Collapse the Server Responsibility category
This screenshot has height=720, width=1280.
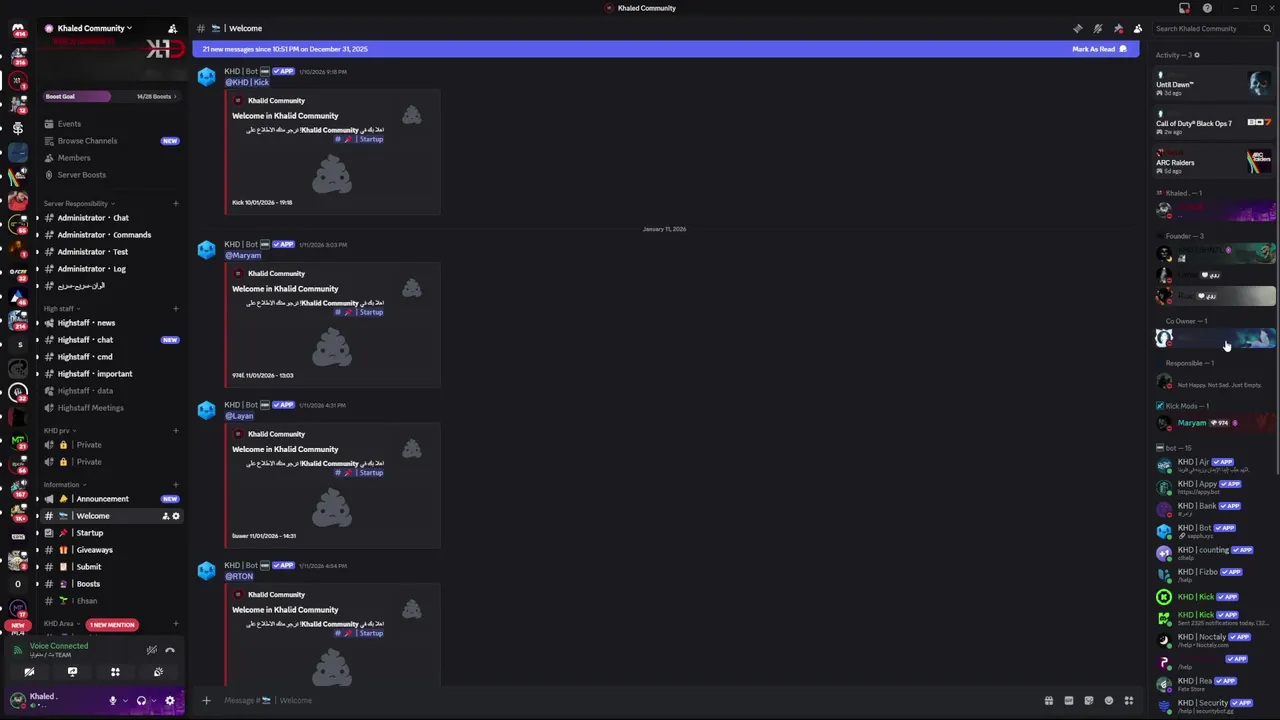pyautogui.click(x=78, y=204)
